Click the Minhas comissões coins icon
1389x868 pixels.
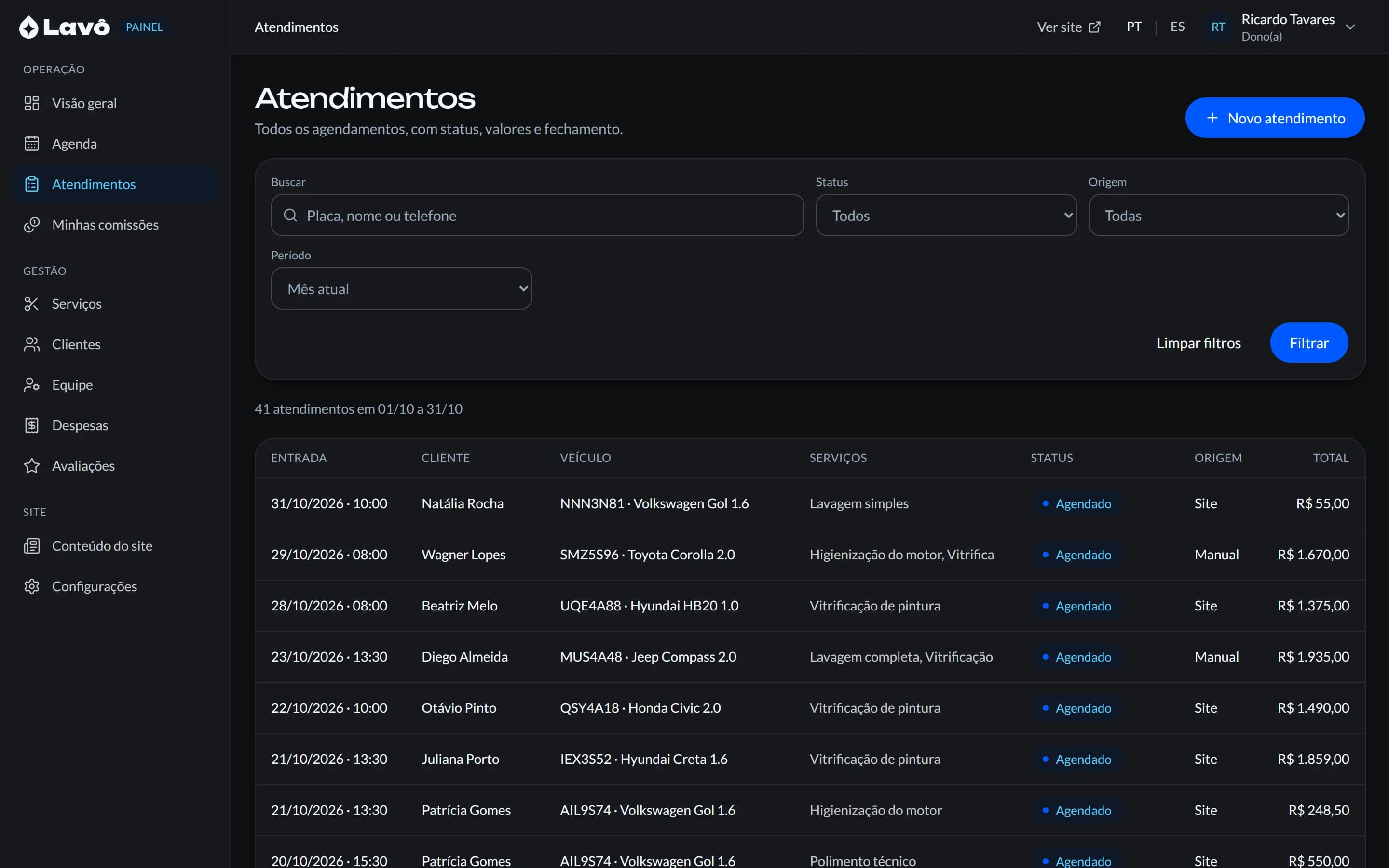pos(31,224)
